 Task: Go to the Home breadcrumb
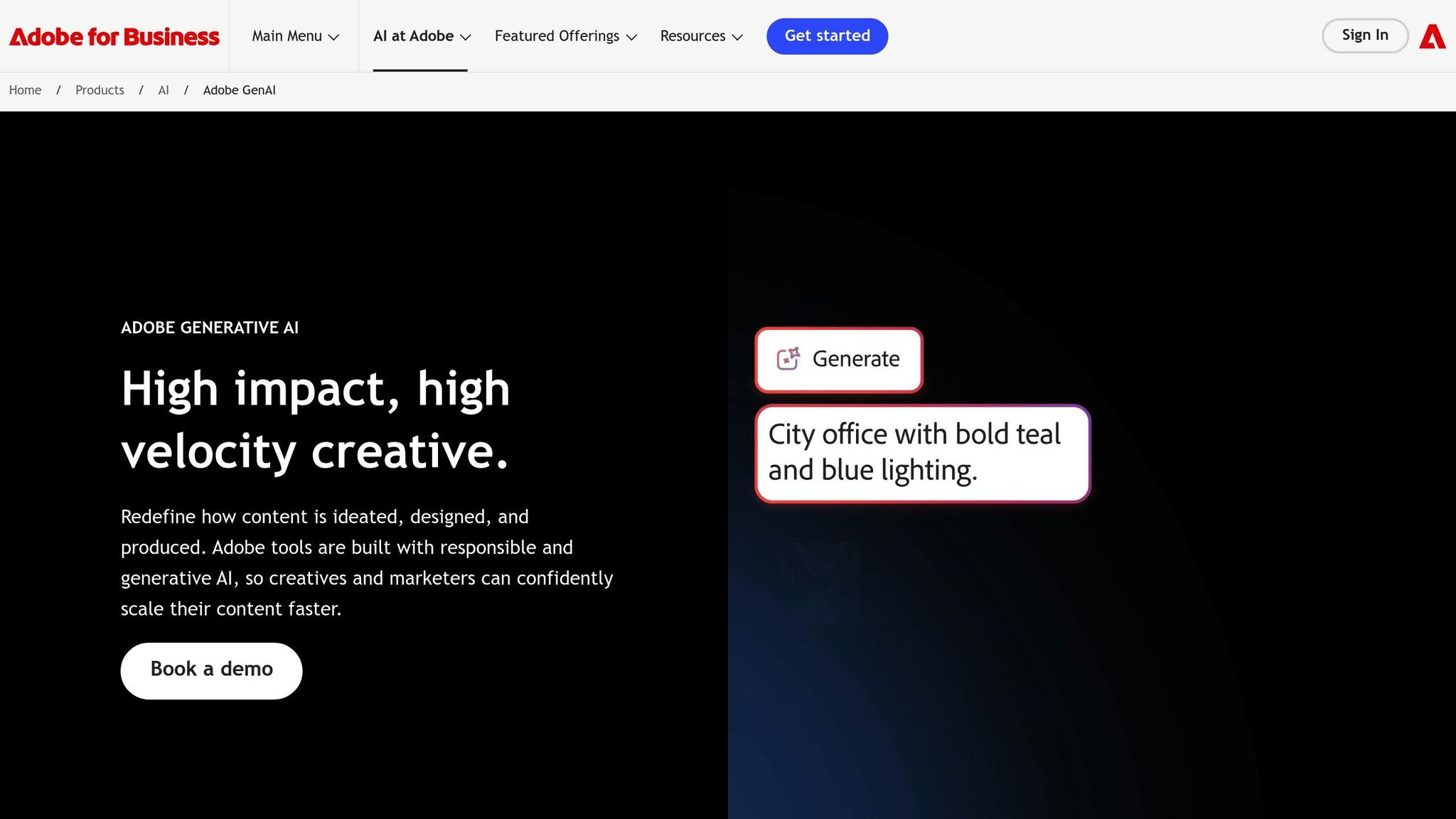(25, 90)
